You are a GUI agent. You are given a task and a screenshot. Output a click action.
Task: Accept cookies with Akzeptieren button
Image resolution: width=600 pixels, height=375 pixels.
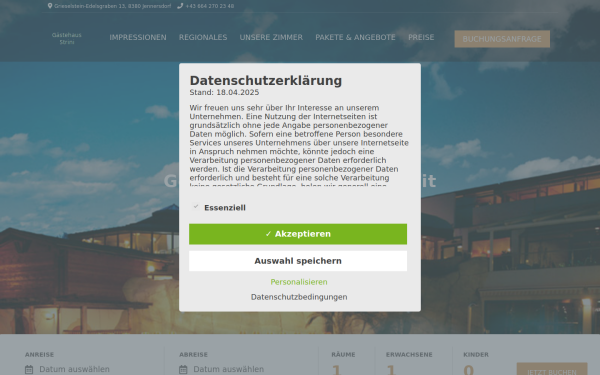click(298, 234)
